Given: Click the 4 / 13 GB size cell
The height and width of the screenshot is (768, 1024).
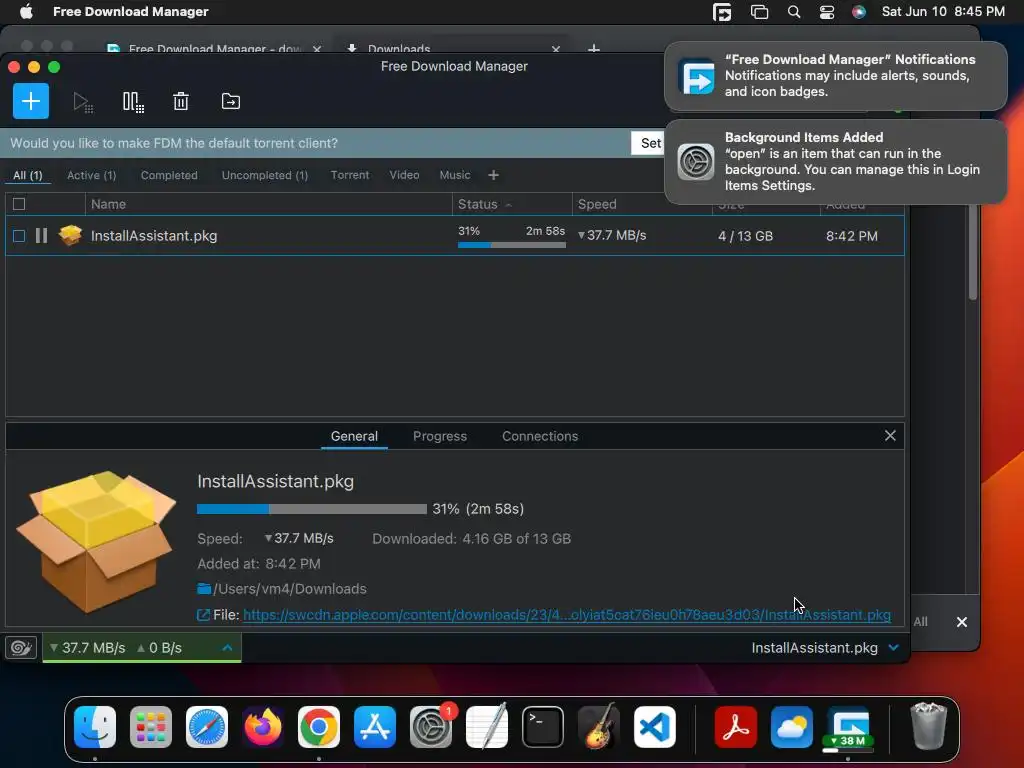Looking at the screenshot, I should click(x=745, y=236).
